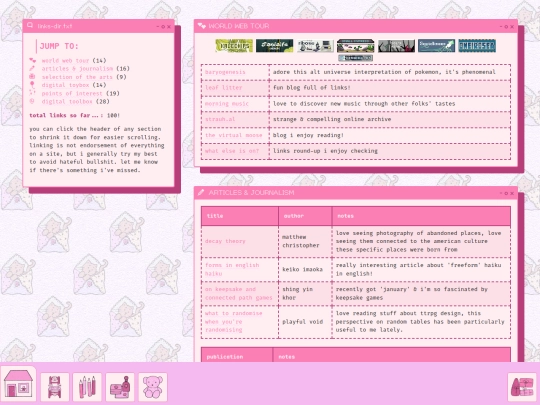
Task: Jump to 'points of interest' section
Action: (x=72, y=93)
